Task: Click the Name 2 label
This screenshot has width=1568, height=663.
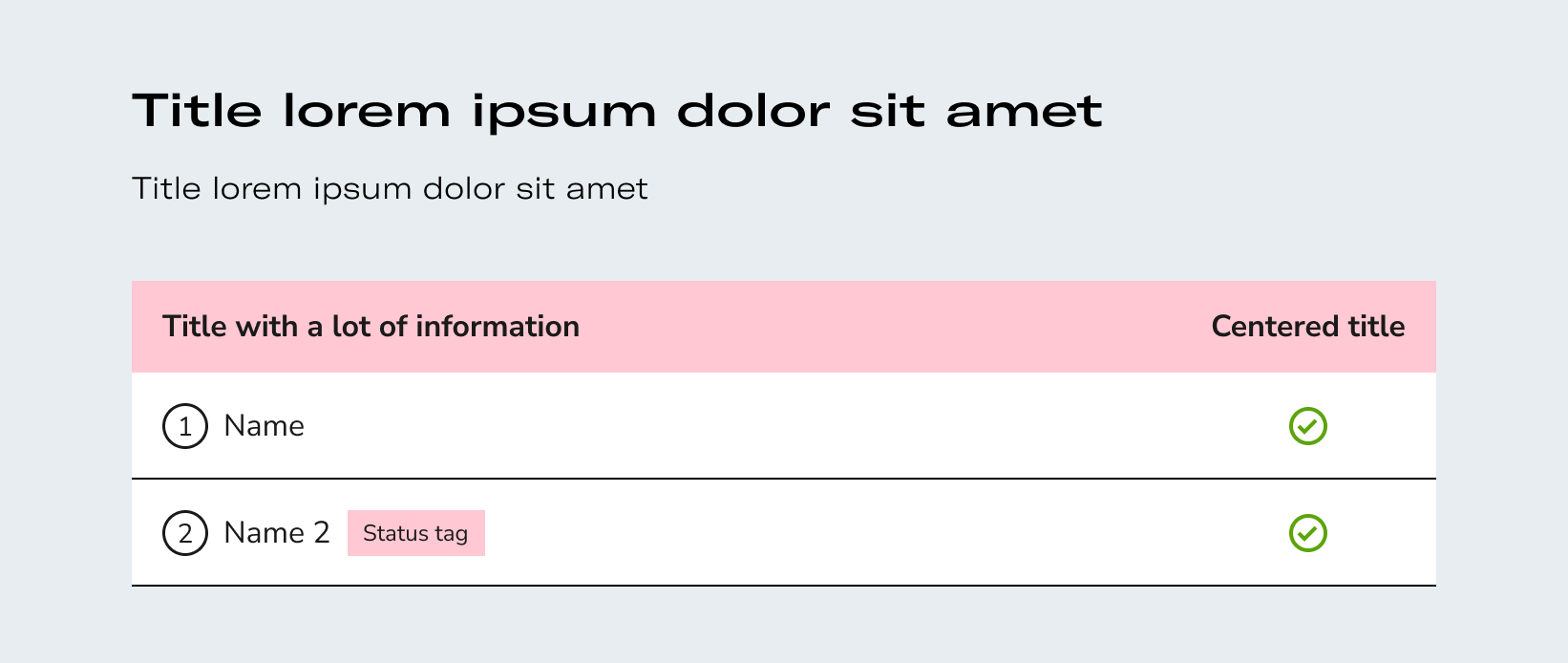Action: click(277, 533)
